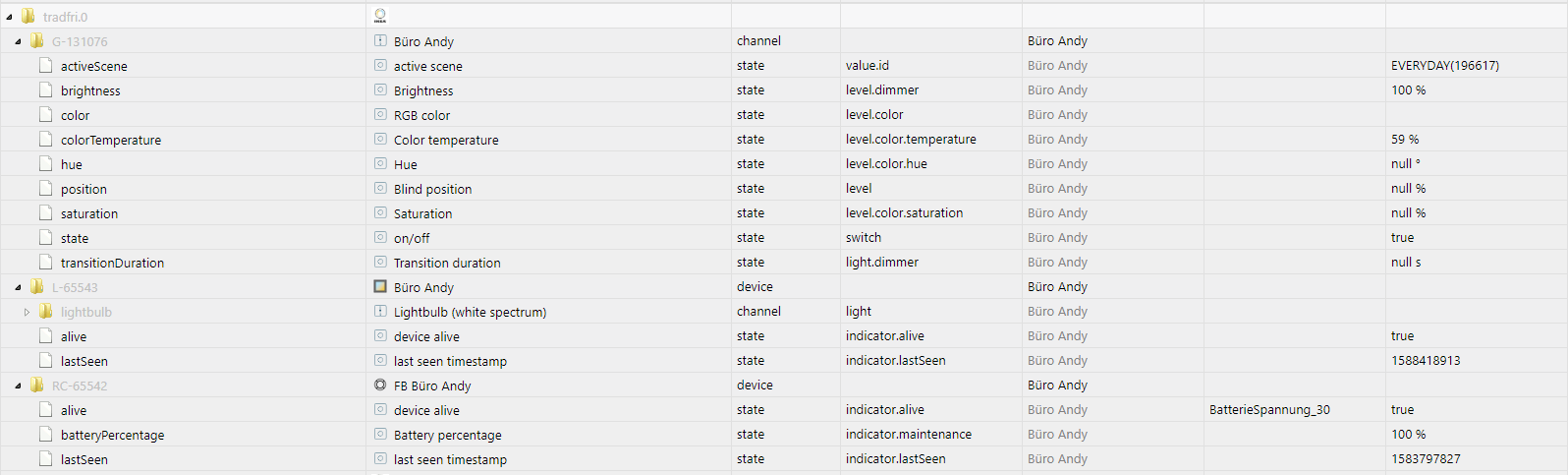Screen dimensions: 1568x475
Task: Click the state icon beside 'active scene'
Action: 380,65
